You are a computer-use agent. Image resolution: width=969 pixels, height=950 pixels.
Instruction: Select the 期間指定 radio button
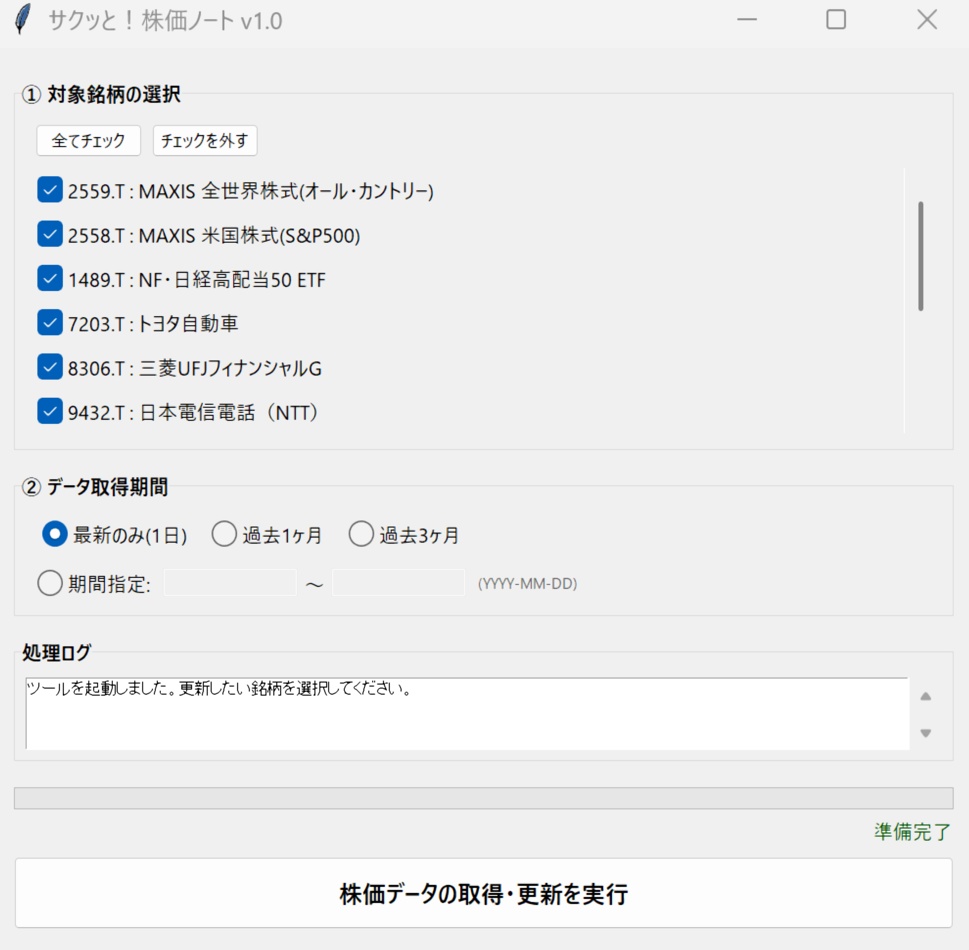(49, 583)
